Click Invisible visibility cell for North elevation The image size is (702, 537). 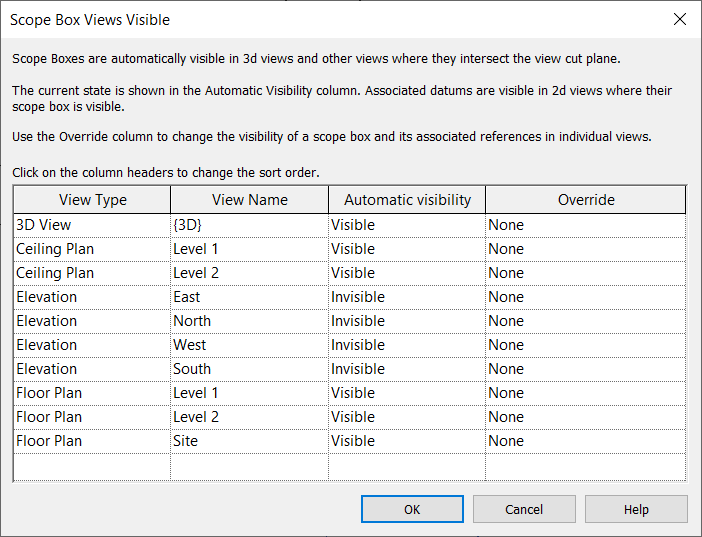point(407,322)
